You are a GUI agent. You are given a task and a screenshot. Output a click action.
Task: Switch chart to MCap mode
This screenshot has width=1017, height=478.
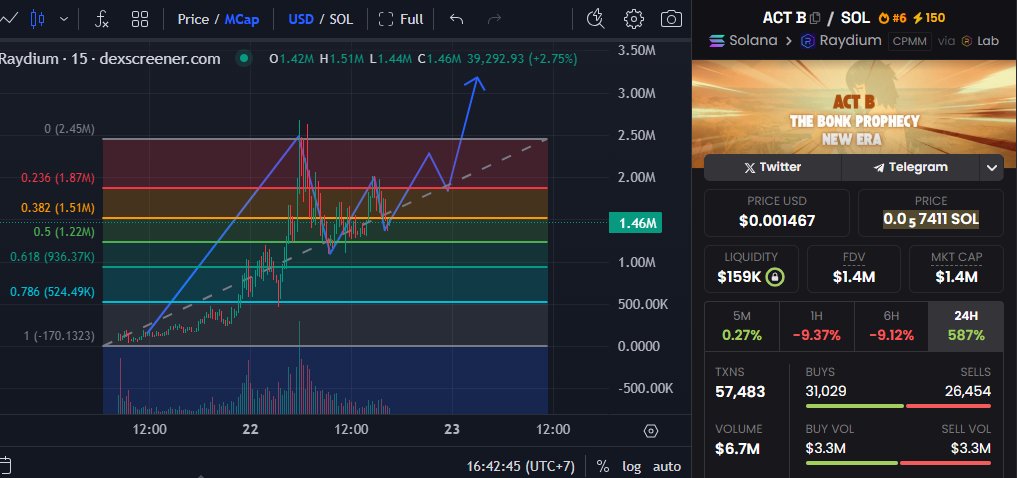[242, 19]
